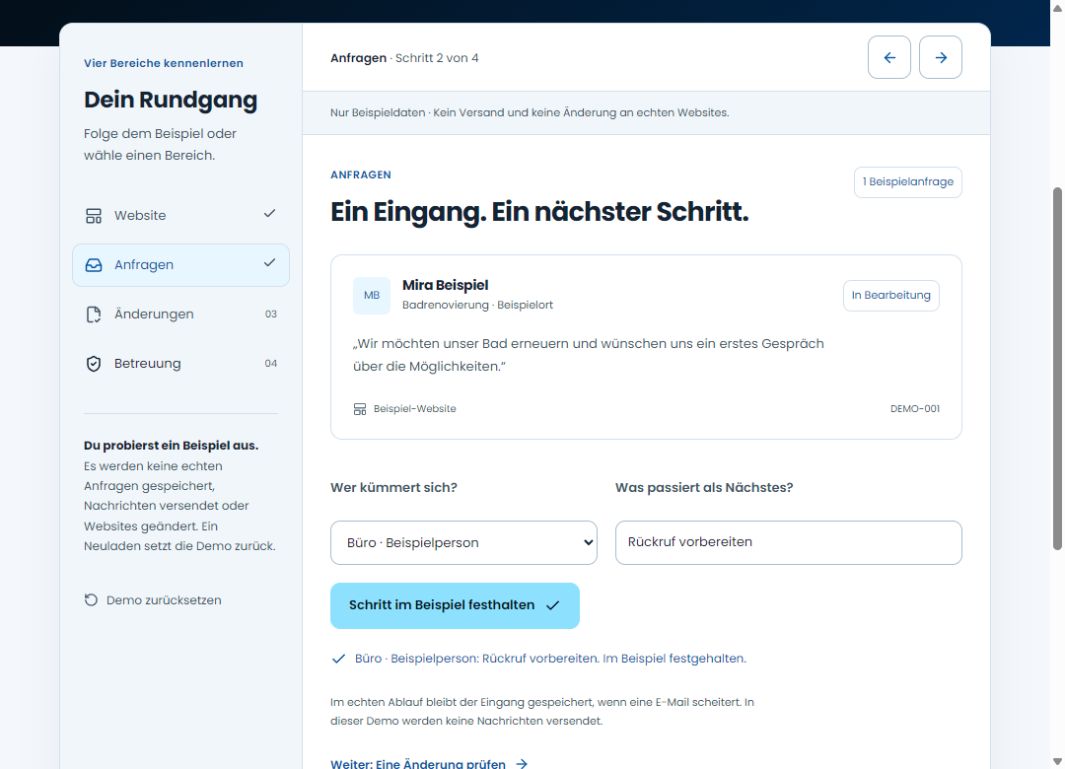This screenshot has height=769, width=1065.
Task: Click the Nur Beispieldaten notice banner
Action: click(x=646, y=113)
